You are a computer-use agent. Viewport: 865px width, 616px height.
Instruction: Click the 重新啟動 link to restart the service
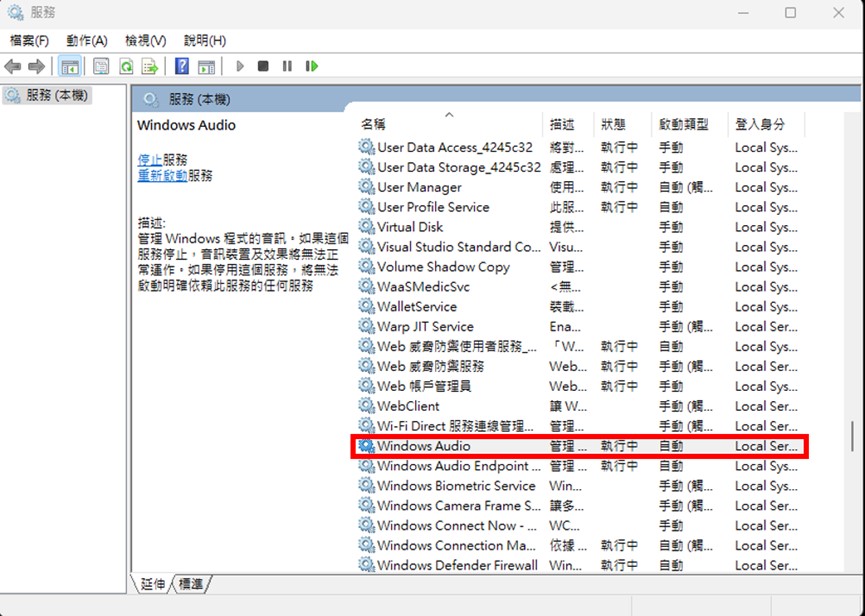(162, 175)
